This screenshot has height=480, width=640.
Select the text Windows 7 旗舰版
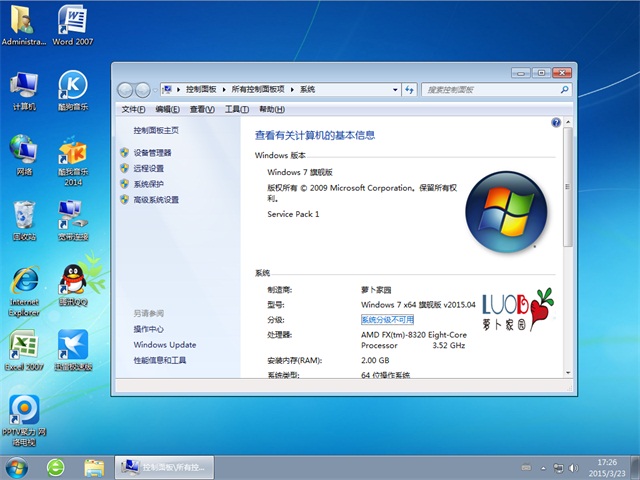click(300, 172)
